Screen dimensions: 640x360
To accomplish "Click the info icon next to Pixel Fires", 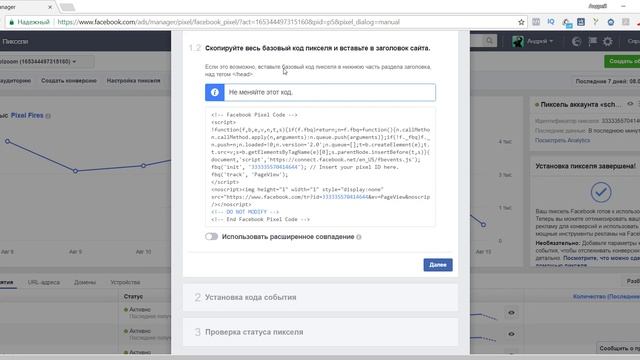I will pos(48,116).
